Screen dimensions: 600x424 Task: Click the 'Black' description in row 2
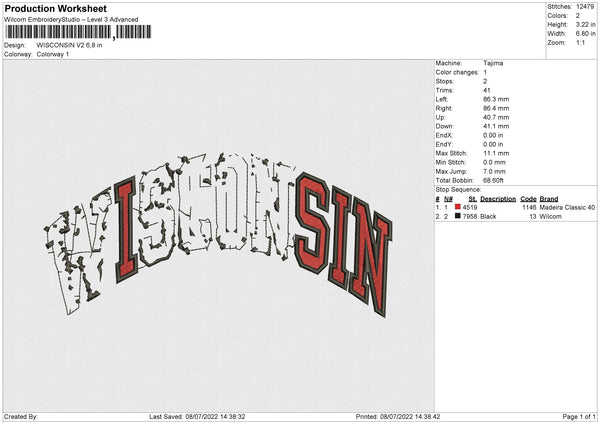[488, 217]
